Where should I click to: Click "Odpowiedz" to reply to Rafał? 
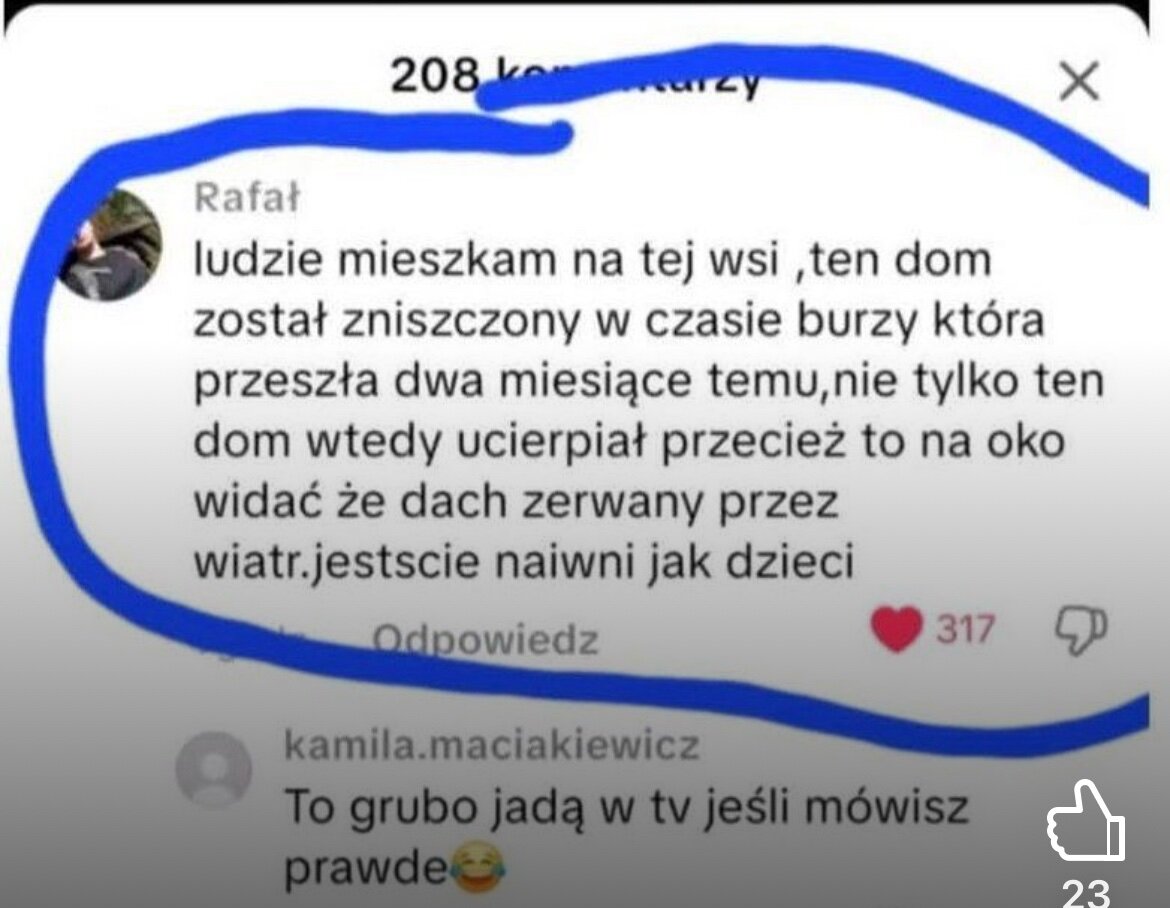485,640
